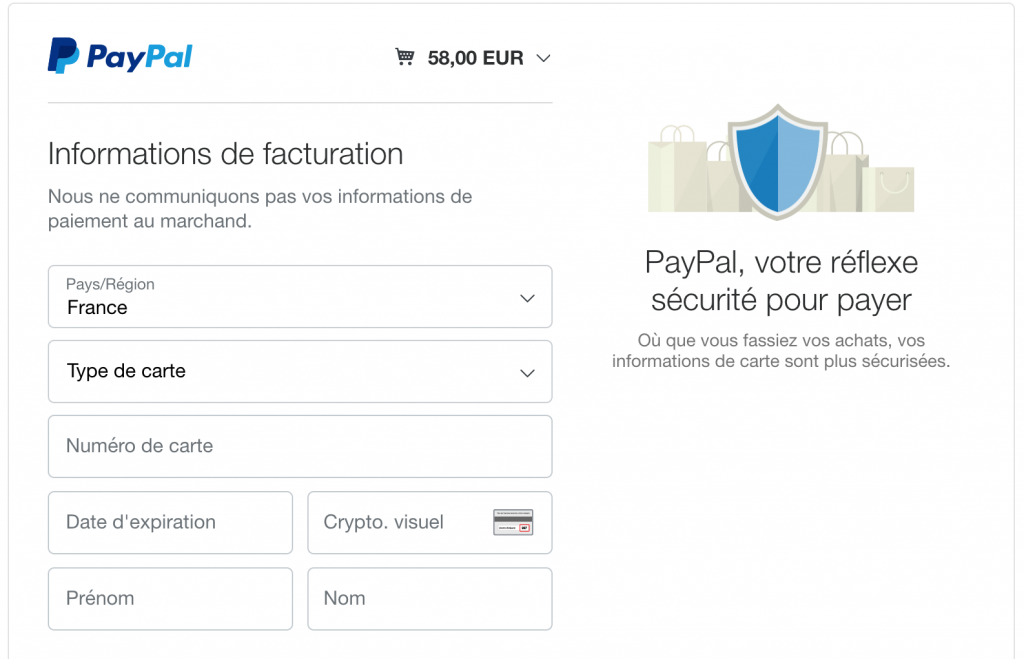Focus the Nom field
The height and width of the screenshot is (659, 1024).
429,598
